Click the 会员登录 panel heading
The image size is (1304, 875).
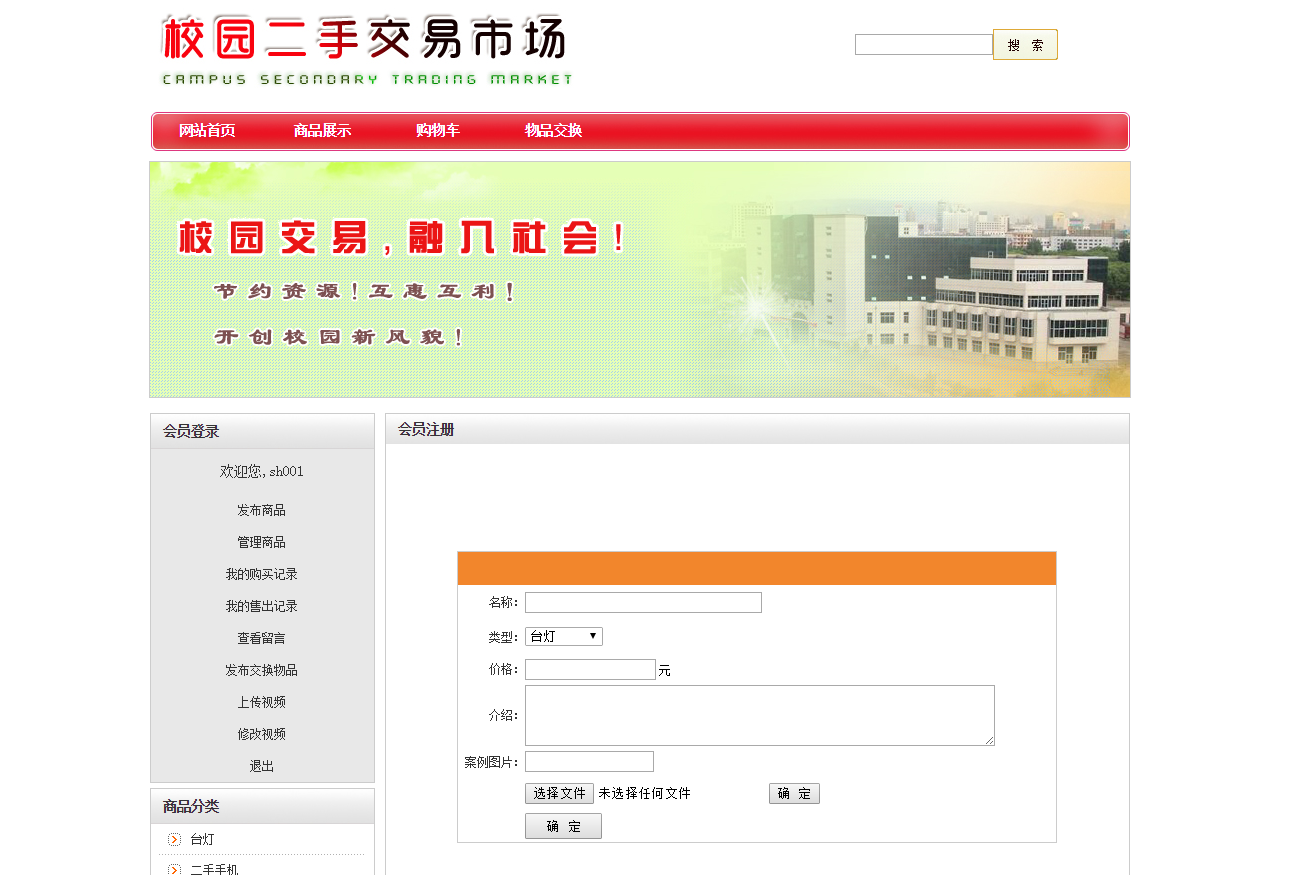pos(191,431)
